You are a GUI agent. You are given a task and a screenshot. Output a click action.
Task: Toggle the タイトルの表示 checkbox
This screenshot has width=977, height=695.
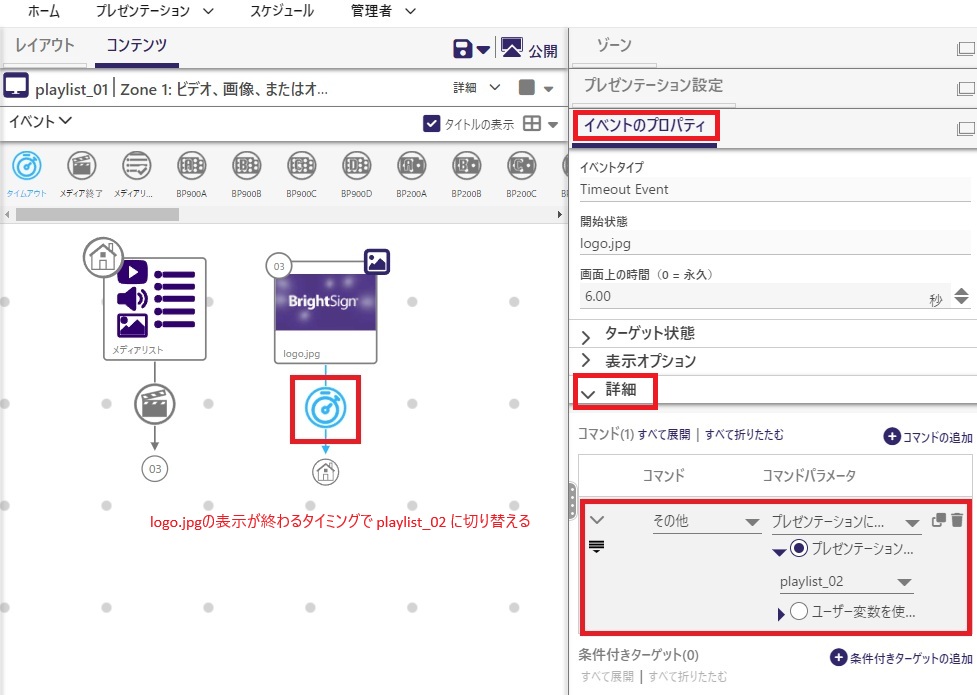pos(432,124)
